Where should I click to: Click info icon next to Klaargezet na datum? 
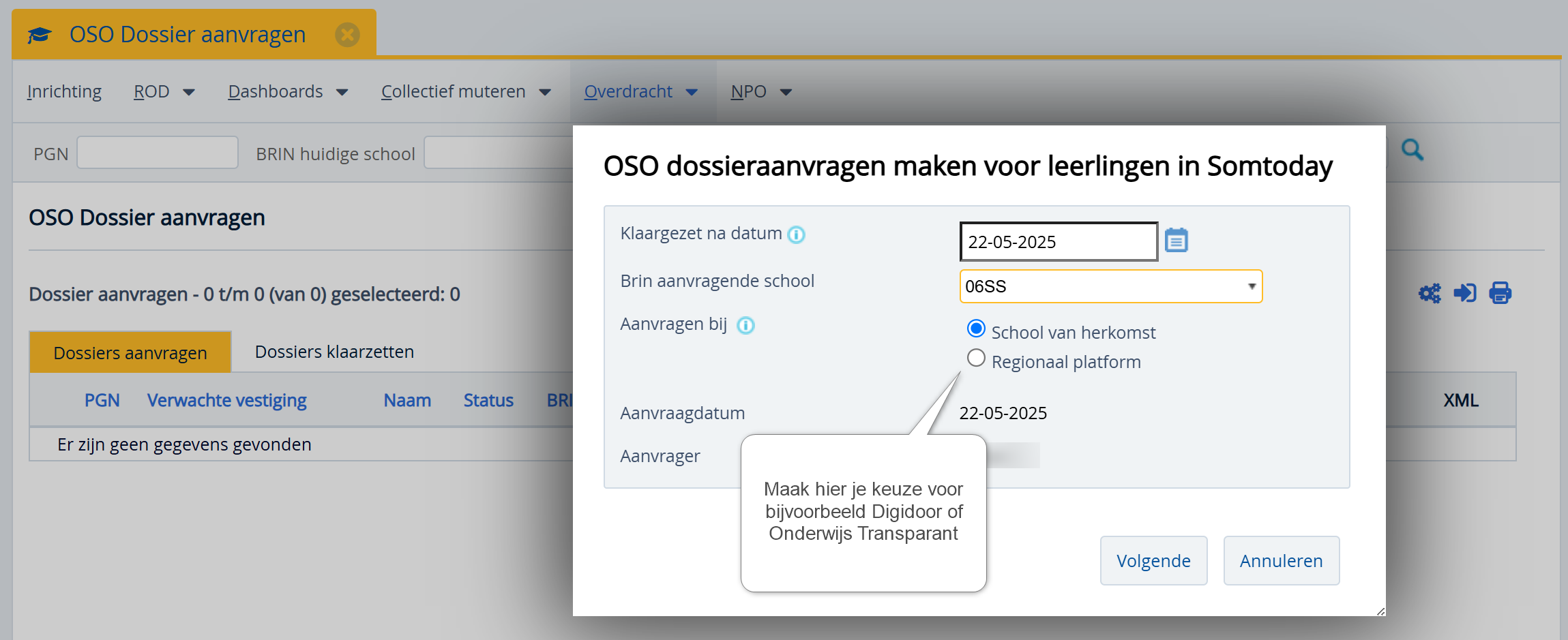click(x=796, y=234)
